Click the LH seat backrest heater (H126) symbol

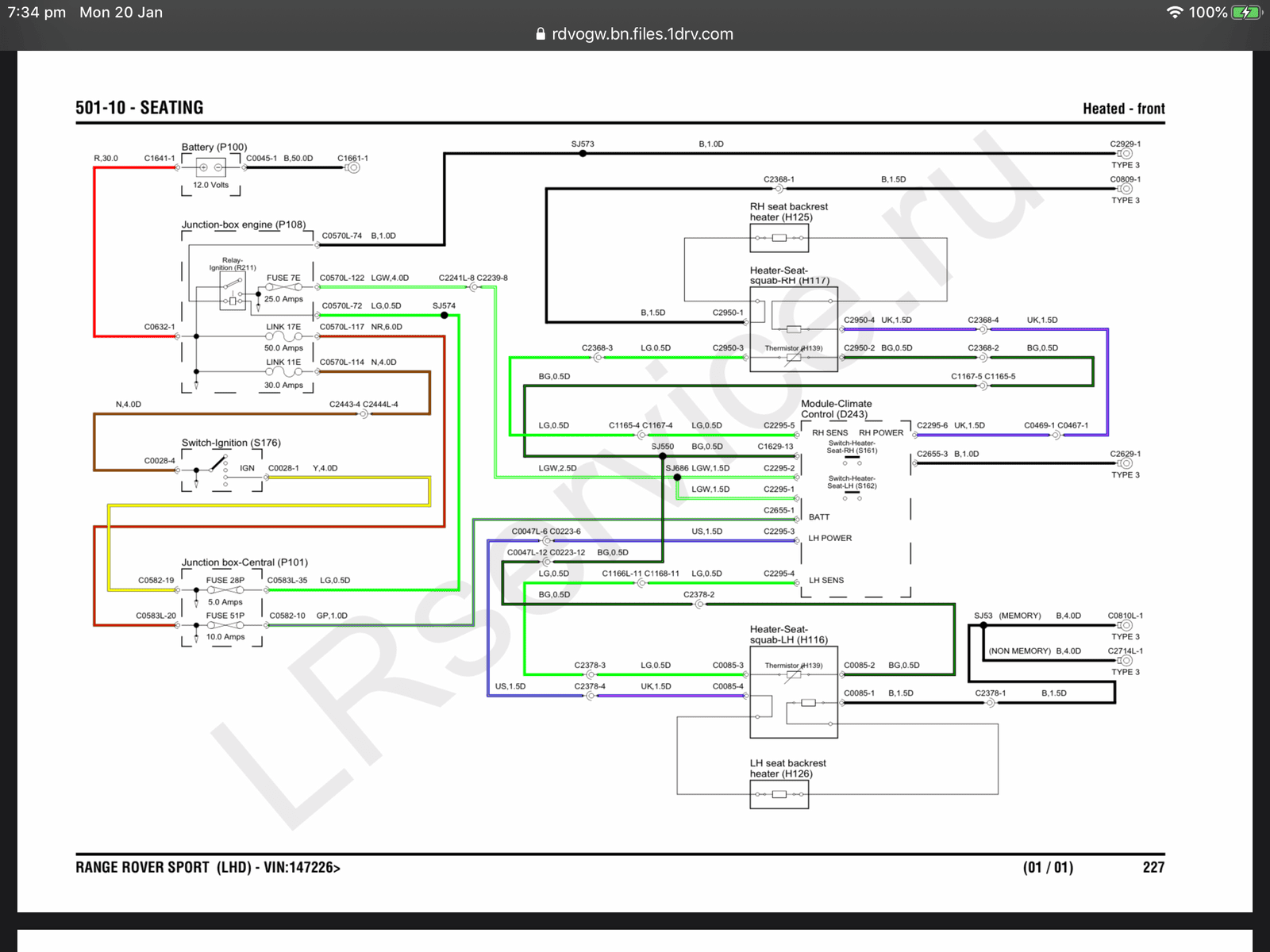(779, 794)
